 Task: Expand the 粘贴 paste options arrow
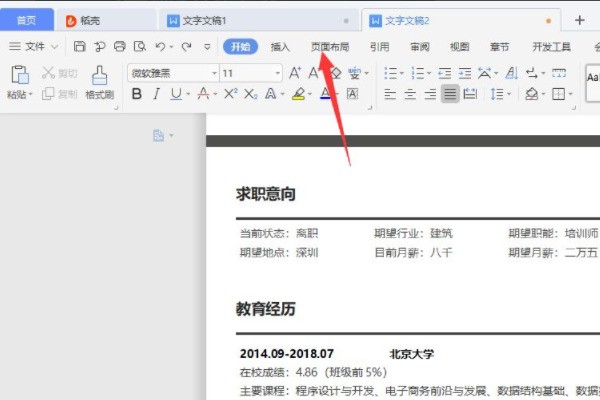click(x=31, y=94)
